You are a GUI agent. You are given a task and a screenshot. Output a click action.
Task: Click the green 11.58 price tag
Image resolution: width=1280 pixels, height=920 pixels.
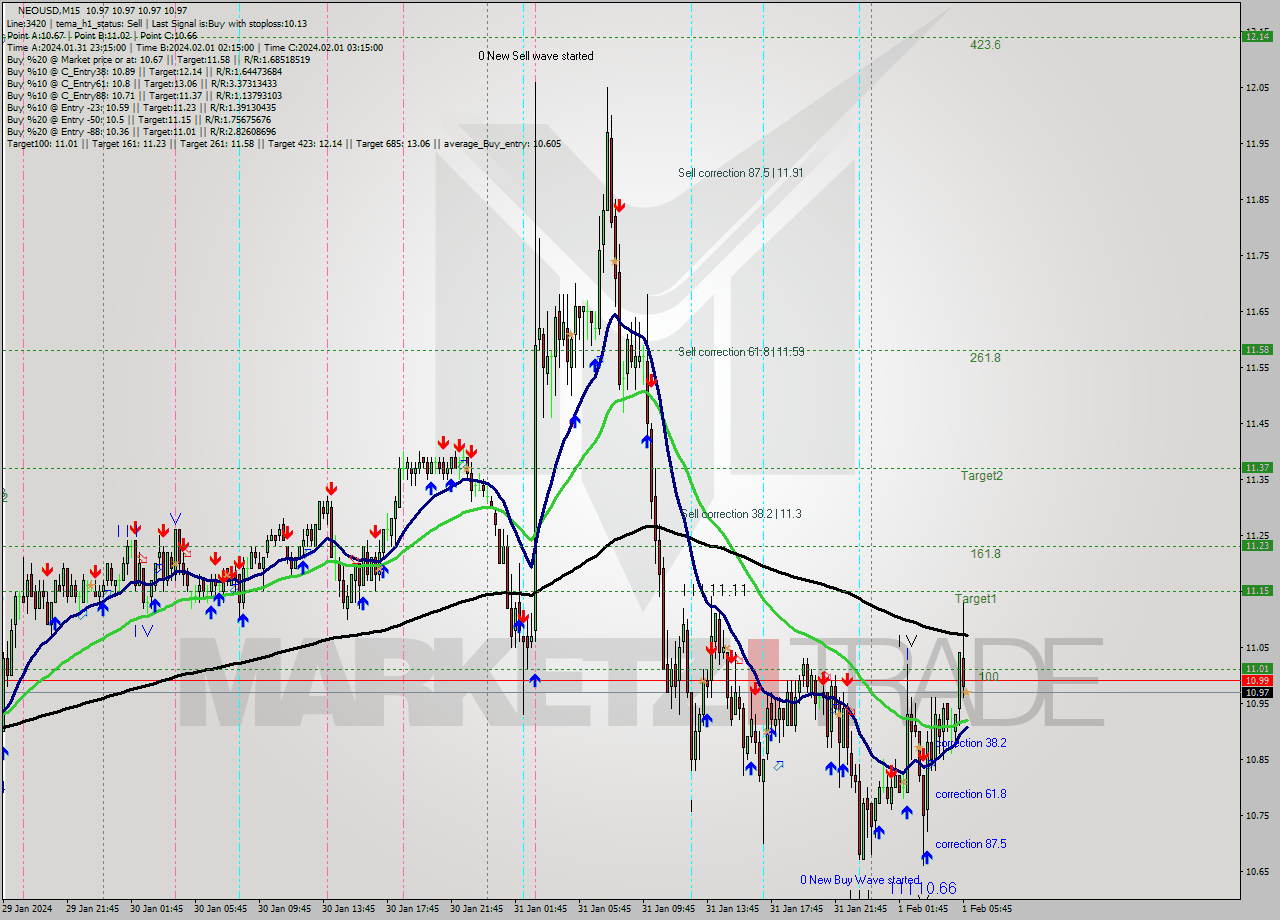point(1257,349)
